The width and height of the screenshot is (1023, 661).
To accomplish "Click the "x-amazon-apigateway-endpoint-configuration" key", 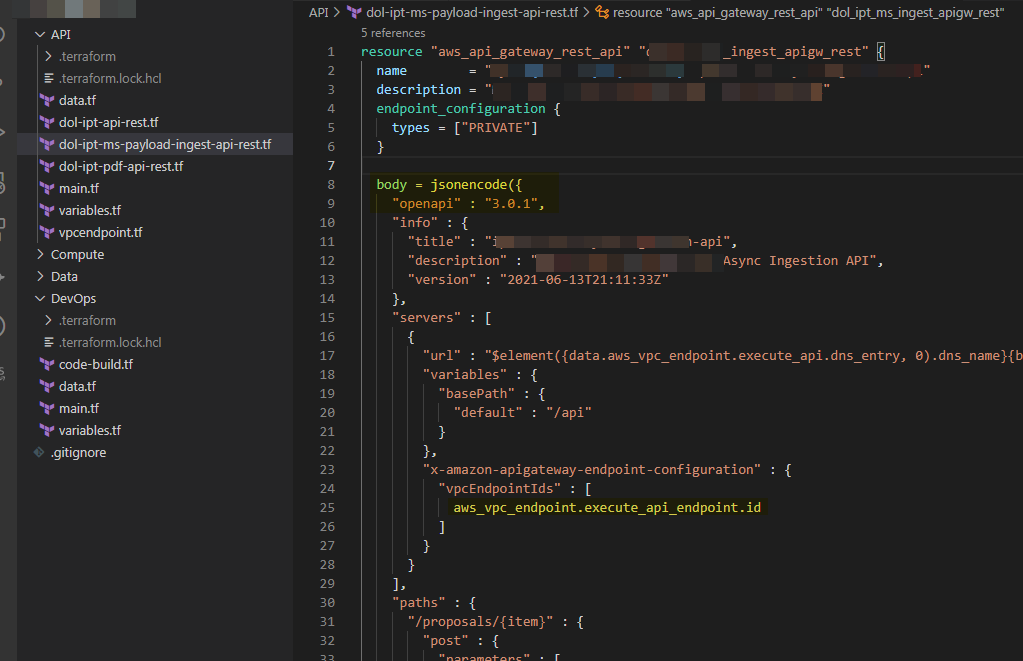I will pyautogui.click(x=592, y=469).
